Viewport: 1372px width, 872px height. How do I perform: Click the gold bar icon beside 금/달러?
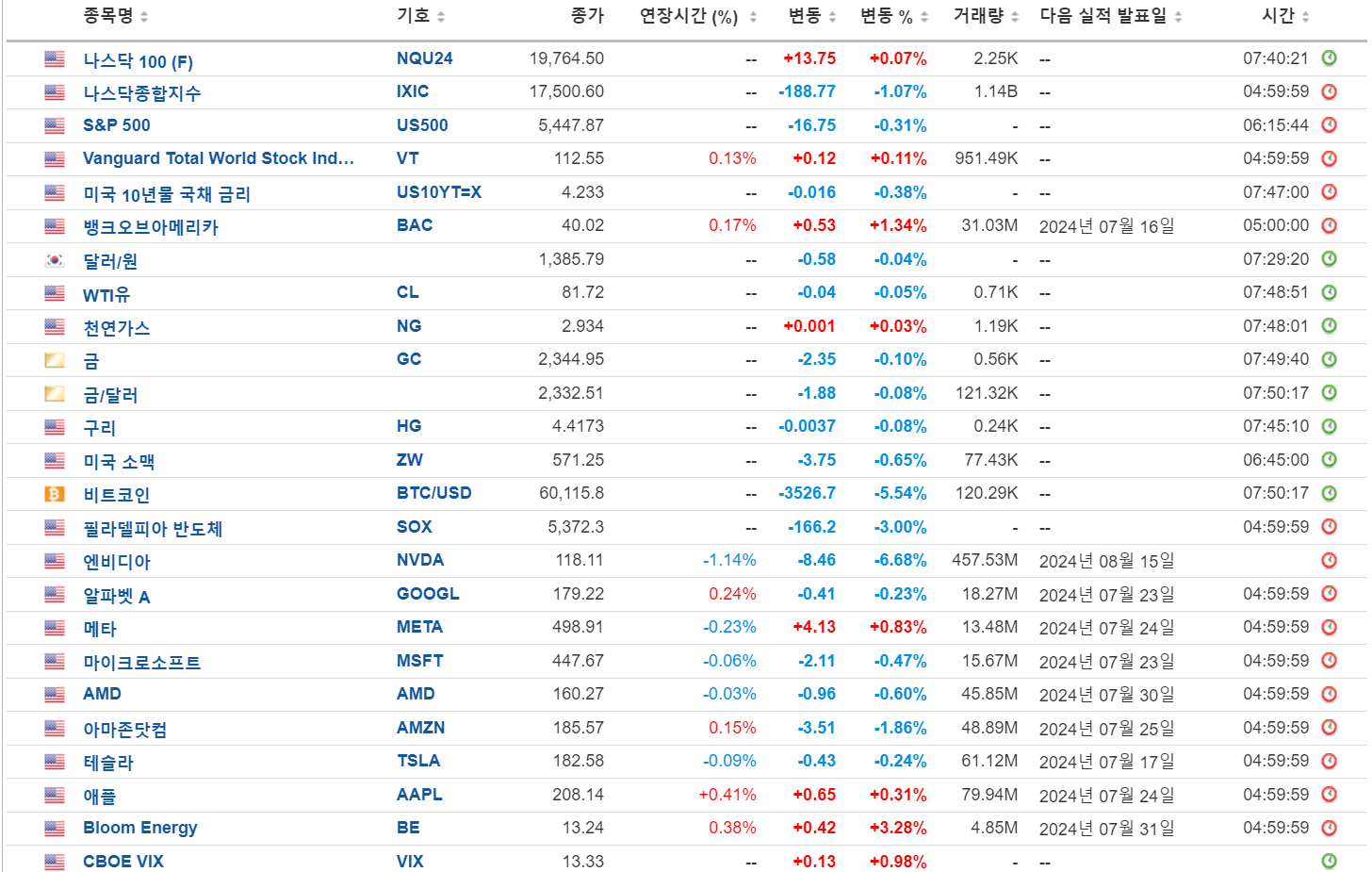[x=55, y=394]
